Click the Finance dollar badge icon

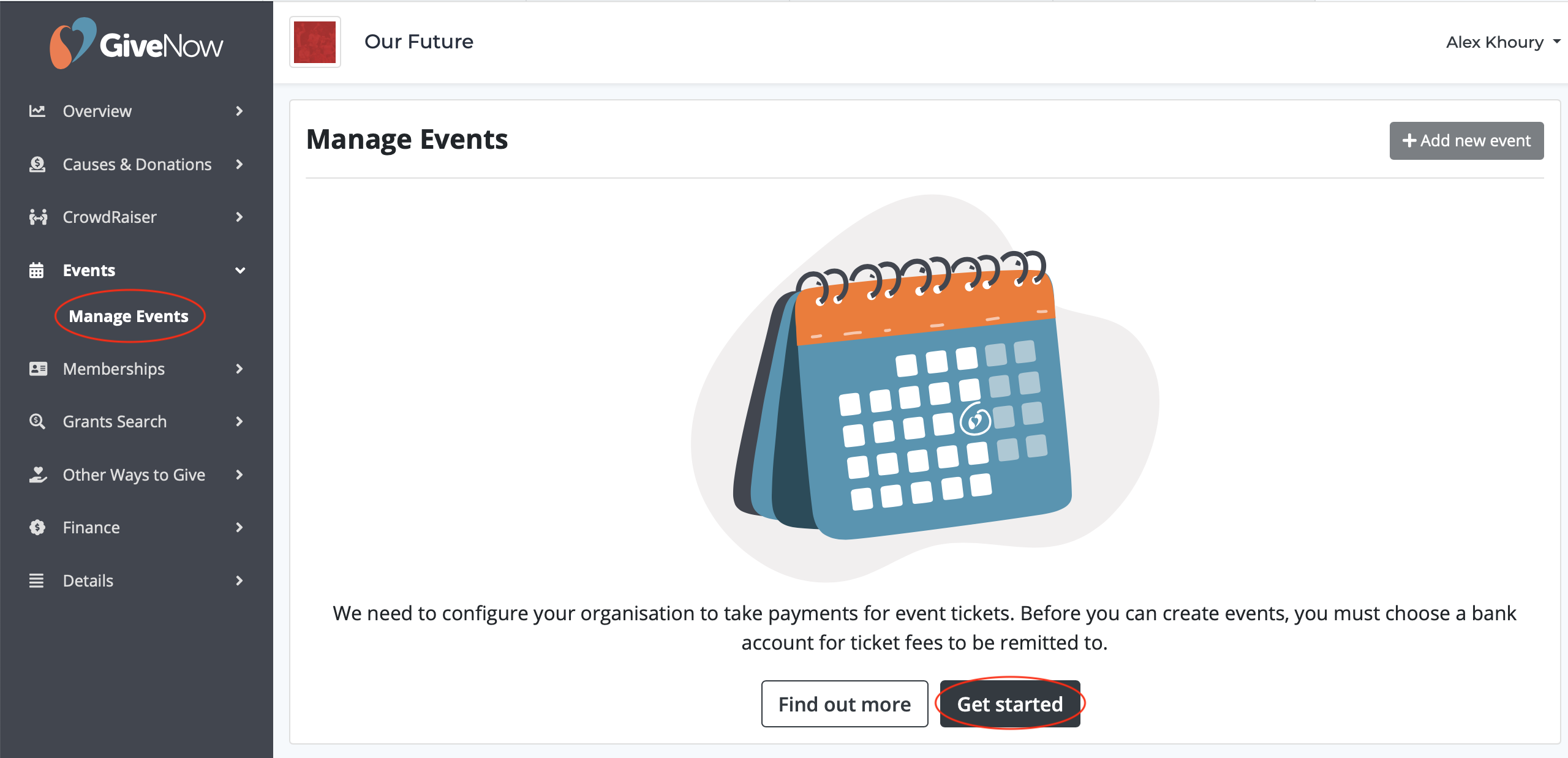[37, 527]
